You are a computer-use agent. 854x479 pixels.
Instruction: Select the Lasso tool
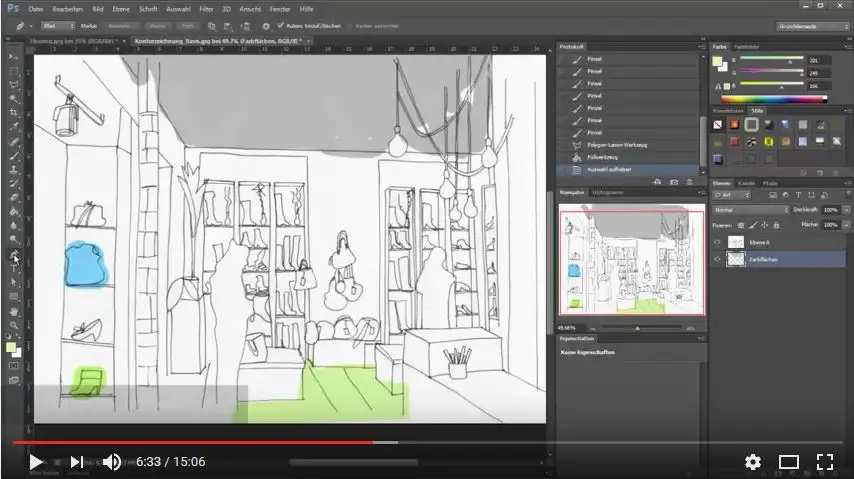(x=14, y=85)
